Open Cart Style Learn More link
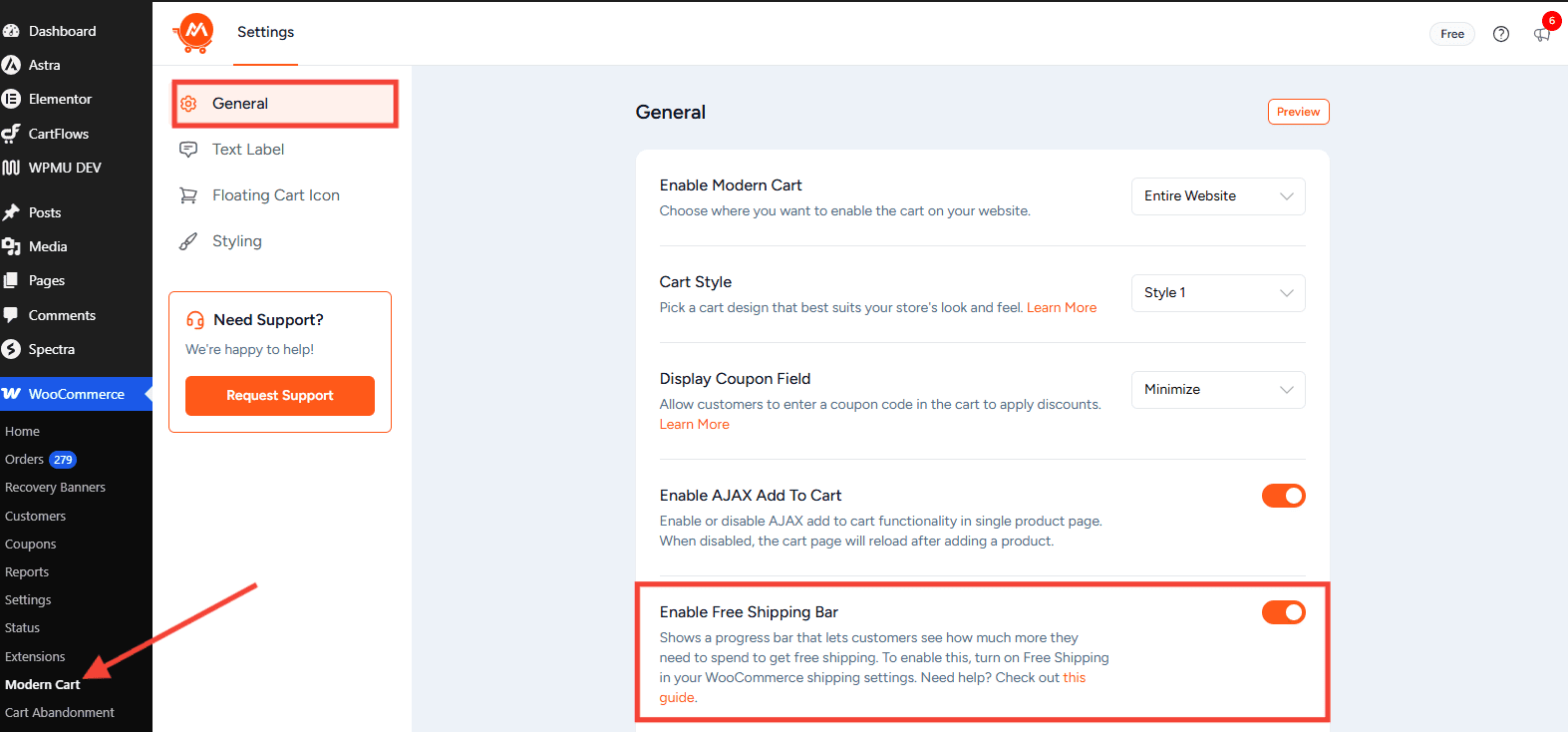1568x732 pixels. click(1062, 308)
